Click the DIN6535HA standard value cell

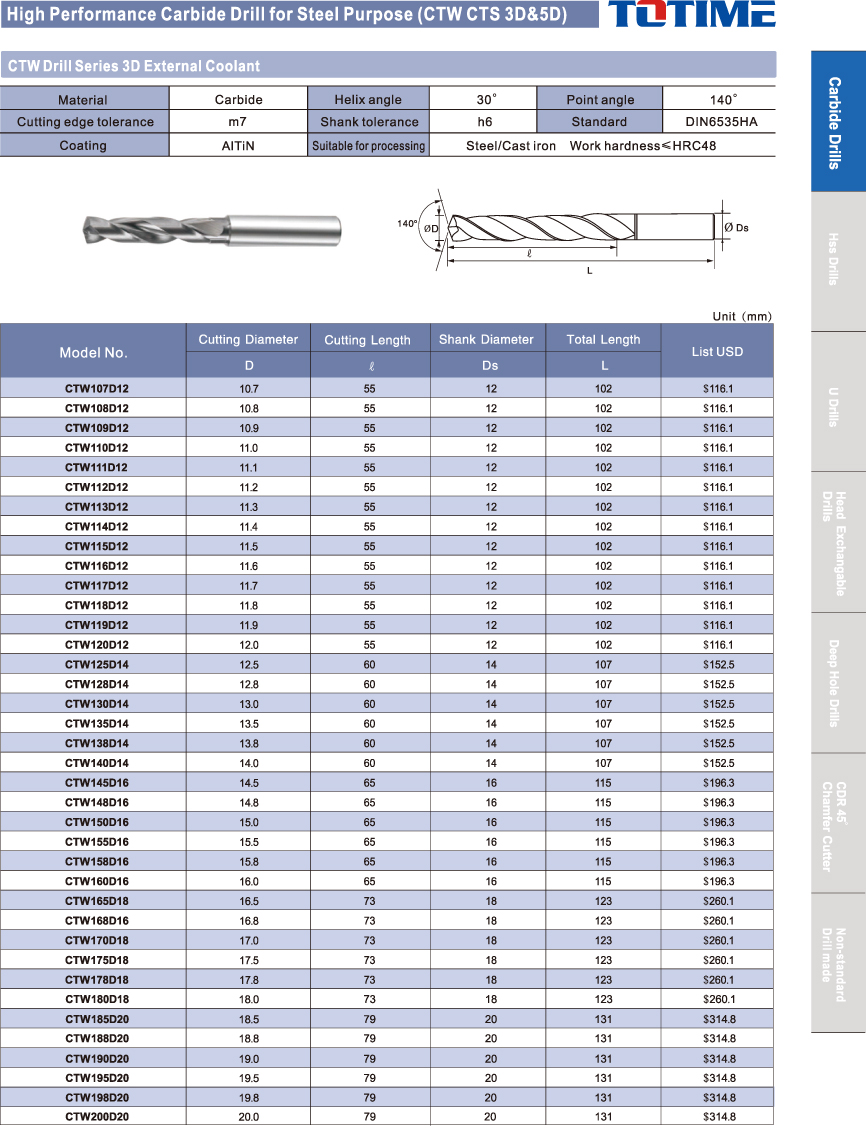click(720, 122)
